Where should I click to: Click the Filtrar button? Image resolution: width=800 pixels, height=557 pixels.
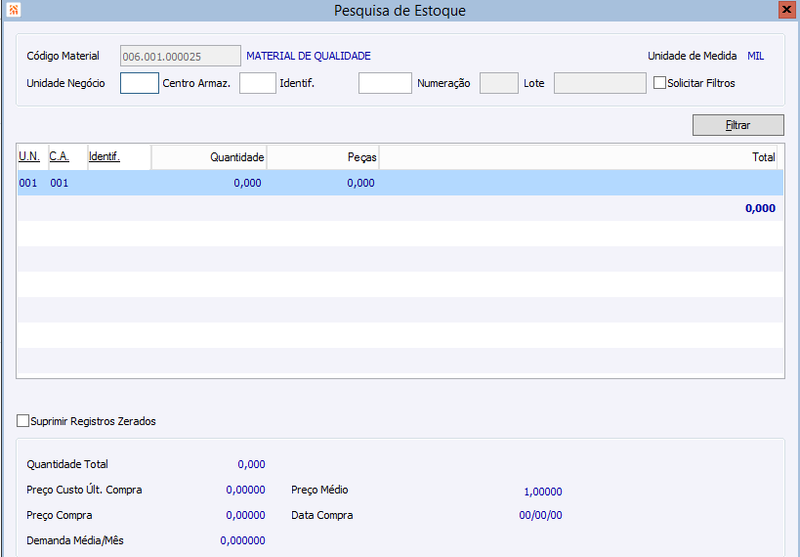[x=738, y=125]
